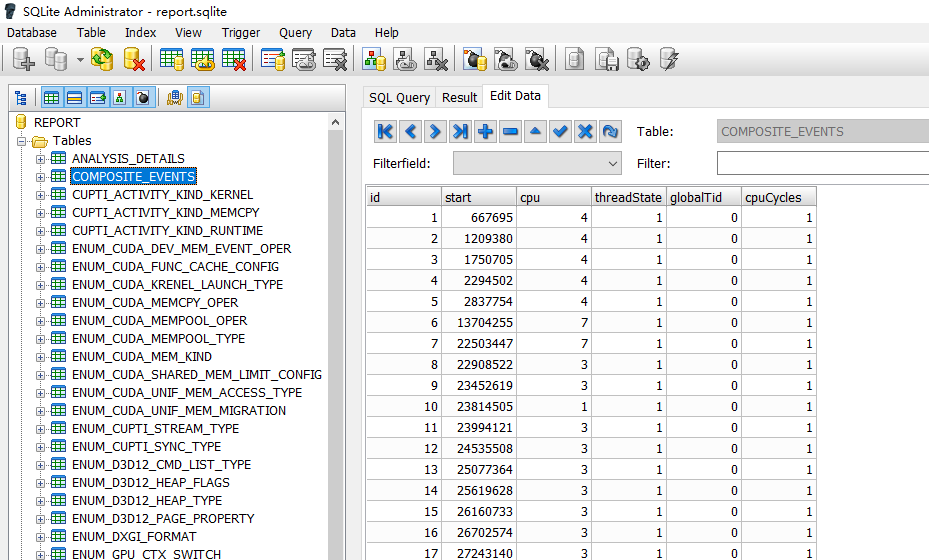
Task: Post edit with the checkmark button
Action: coord(560,131)
